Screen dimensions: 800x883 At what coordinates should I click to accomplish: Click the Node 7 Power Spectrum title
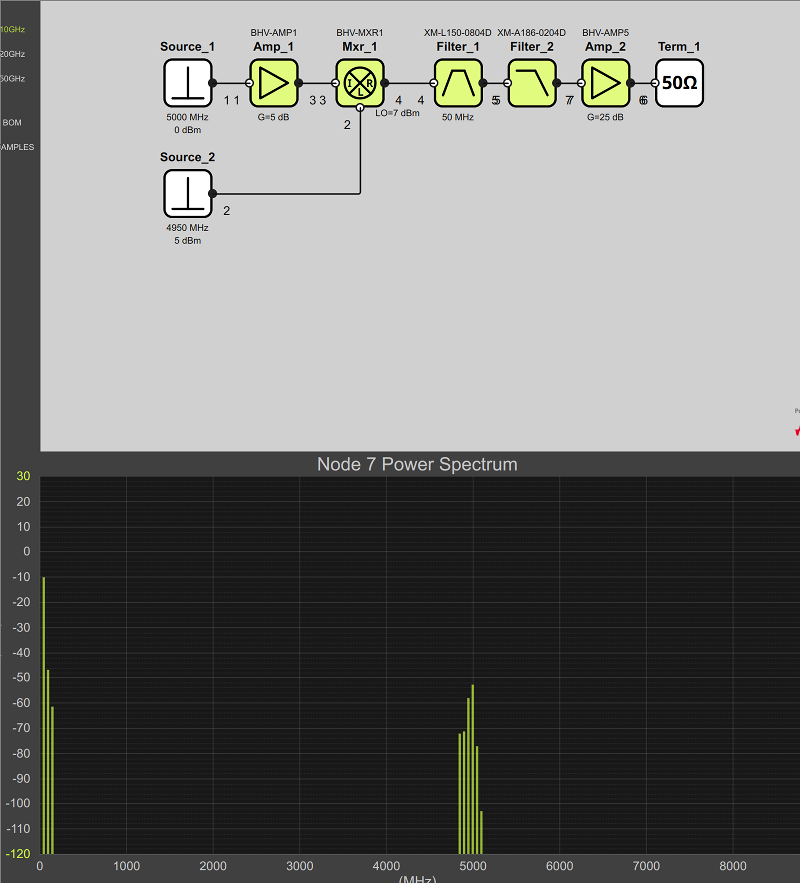[417, 464]
